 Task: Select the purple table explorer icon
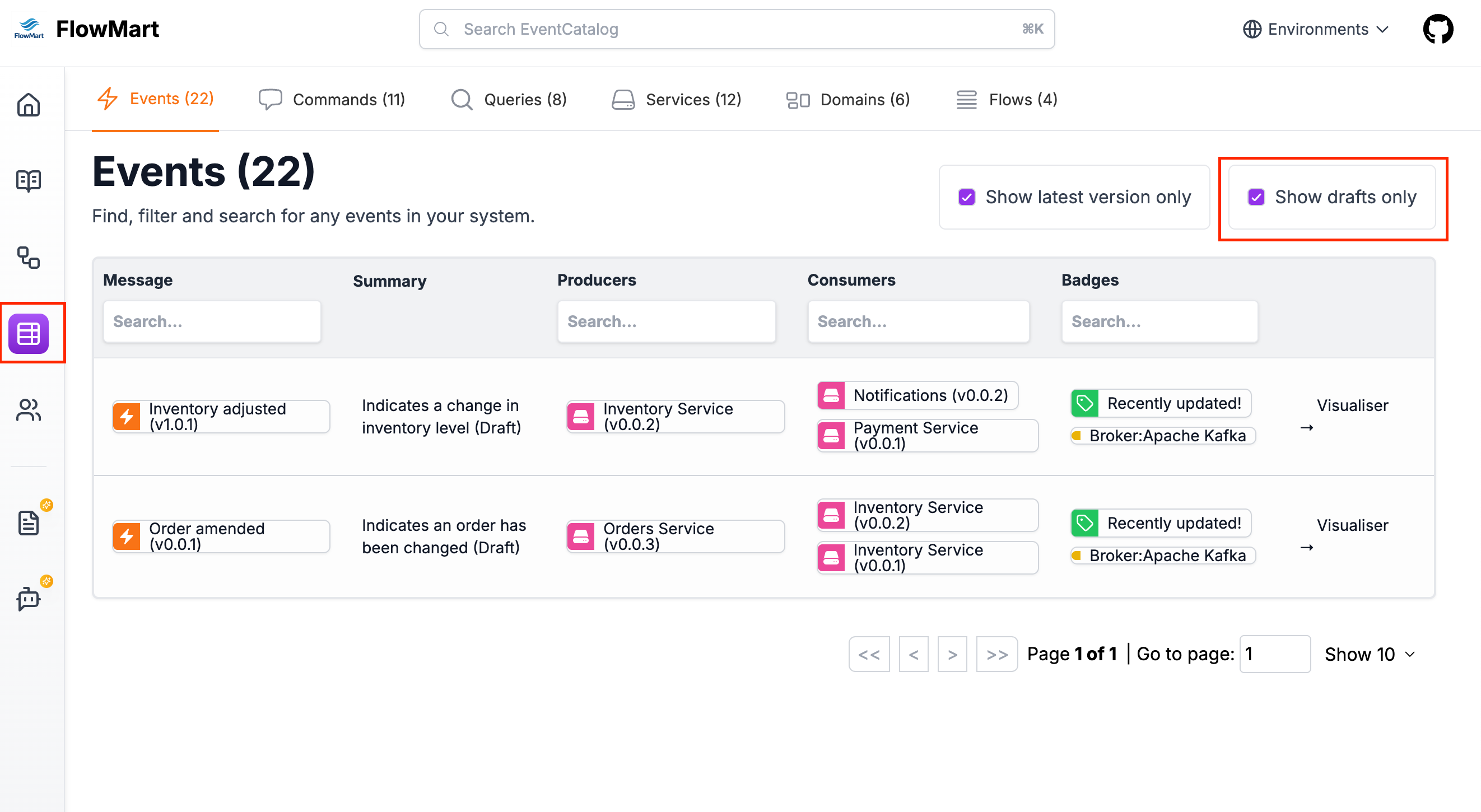(28, 333)
